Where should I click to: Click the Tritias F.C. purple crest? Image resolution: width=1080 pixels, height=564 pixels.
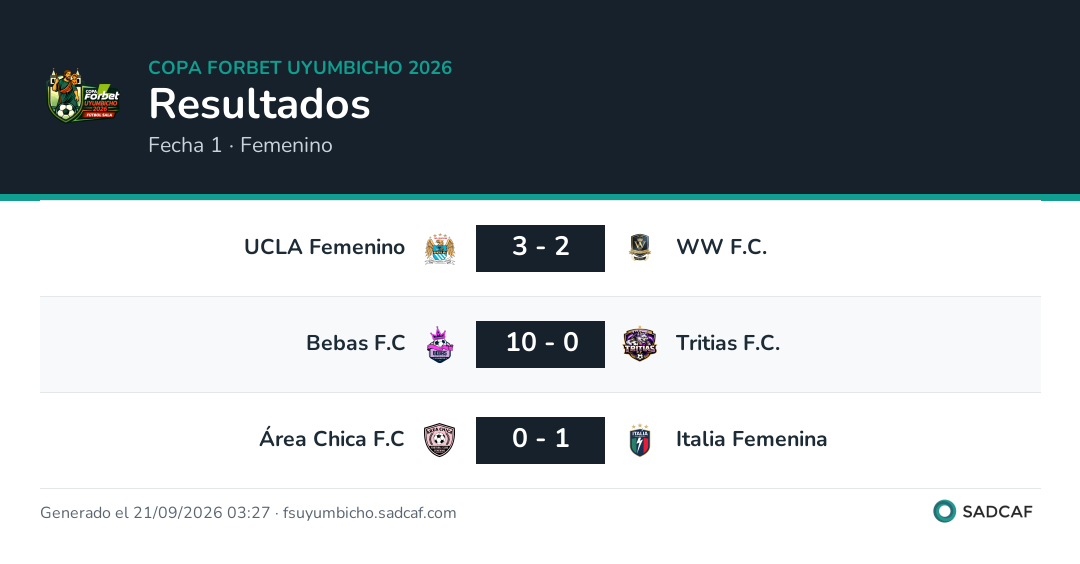[x=640, y=344]
